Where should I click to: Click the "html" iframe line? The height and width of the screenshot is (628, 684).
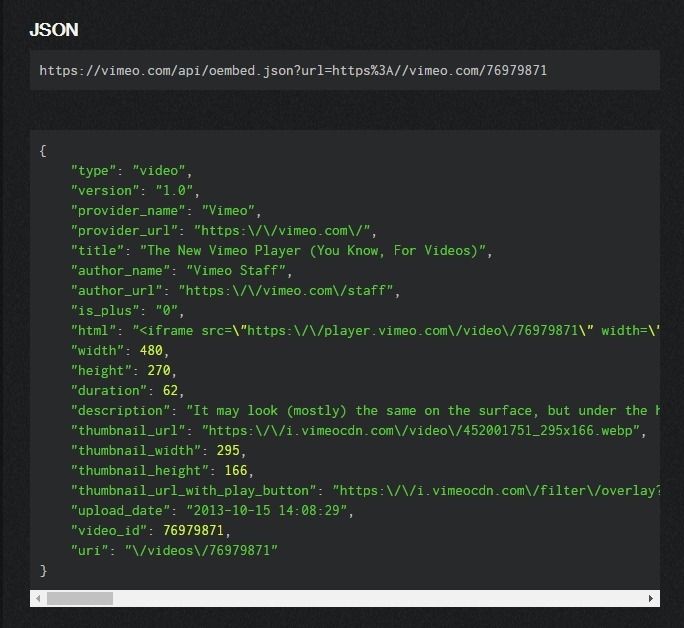[x=365, y=331]
